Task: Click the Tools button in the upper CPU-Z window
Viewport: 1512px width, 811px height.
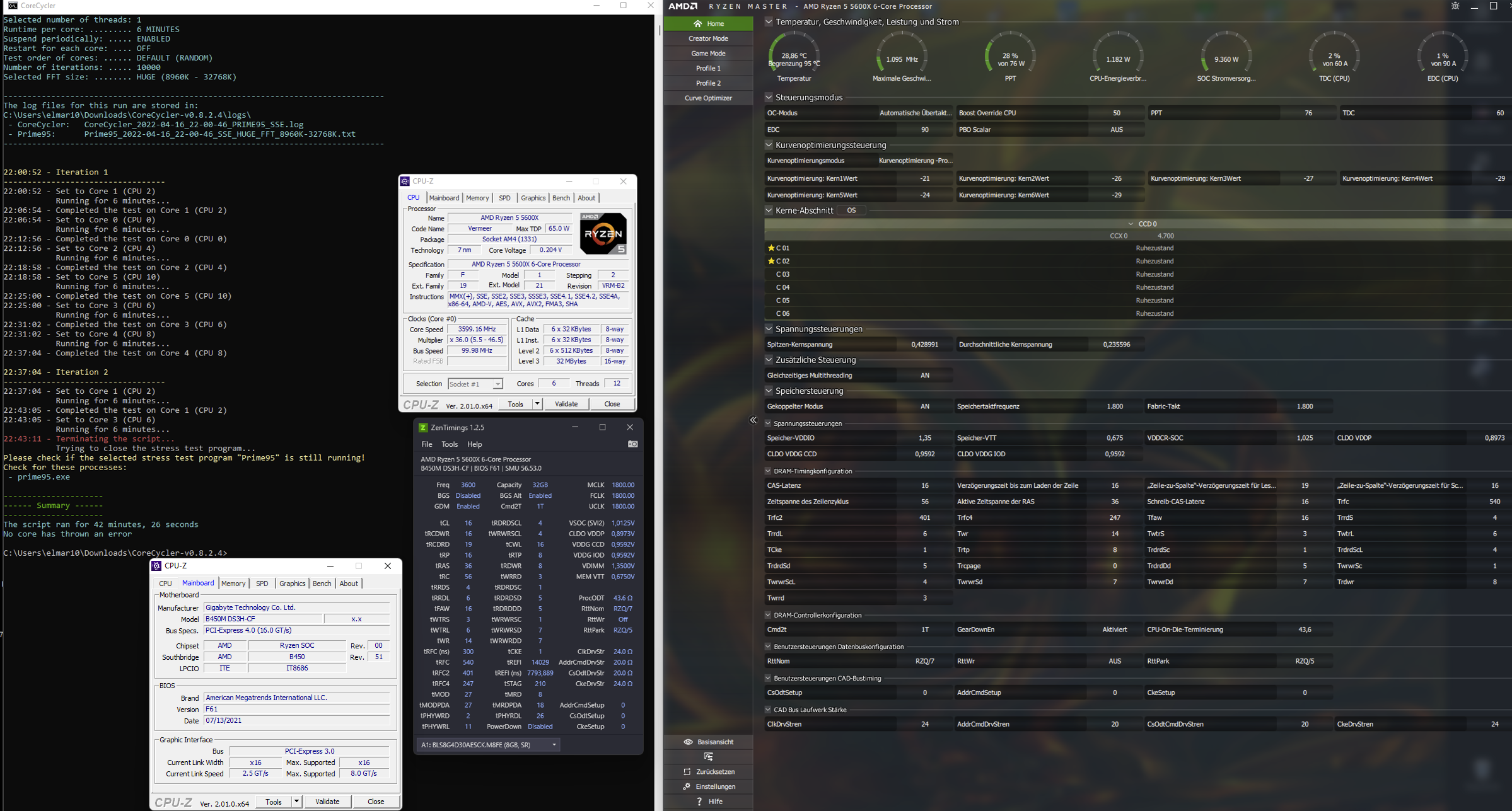Action: (x=515, y=404)
